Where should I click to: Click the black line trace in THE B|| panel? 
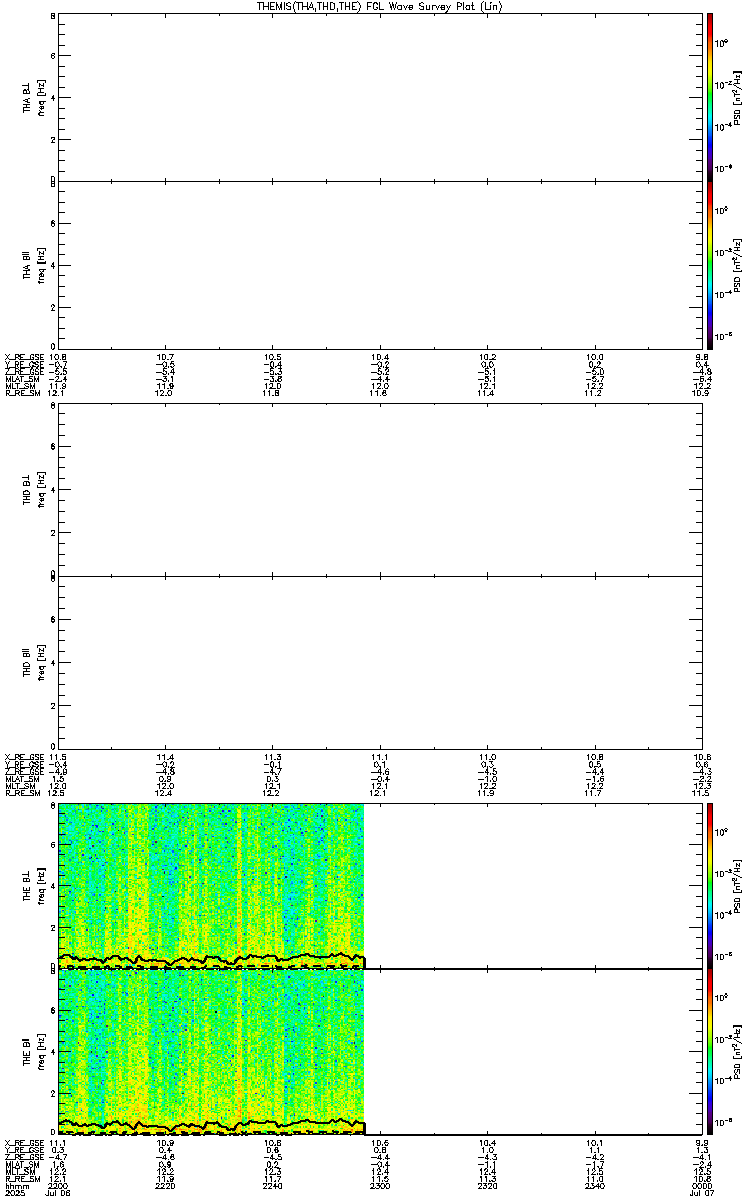[211, 1125]
